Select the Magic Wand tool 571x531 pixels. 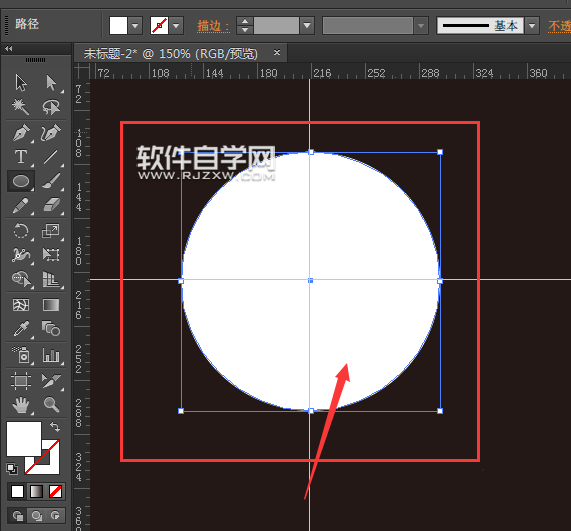point(21,107)
